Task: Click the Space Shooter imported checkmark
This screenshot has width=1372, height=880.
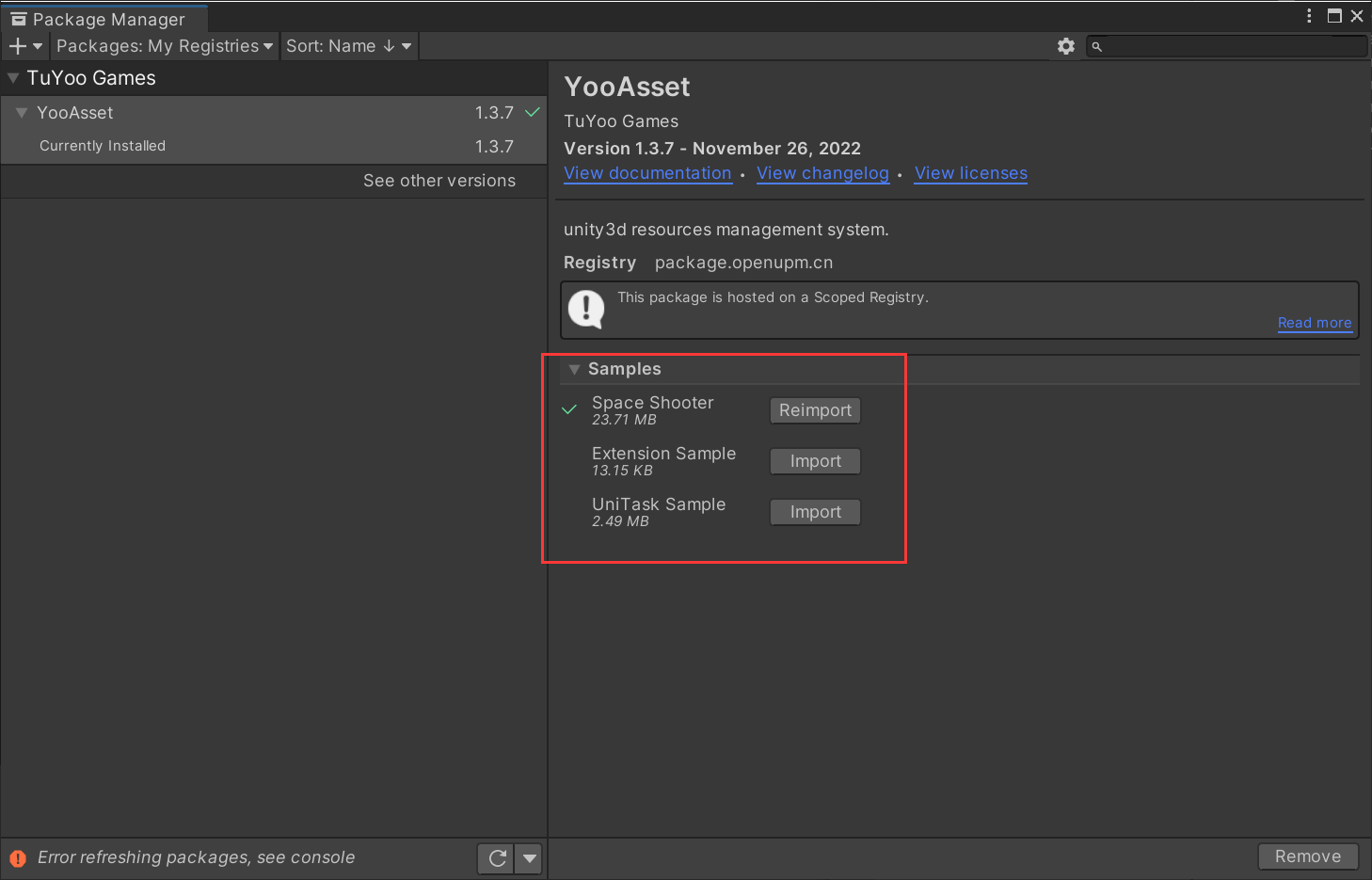Action: coord(569,409)
